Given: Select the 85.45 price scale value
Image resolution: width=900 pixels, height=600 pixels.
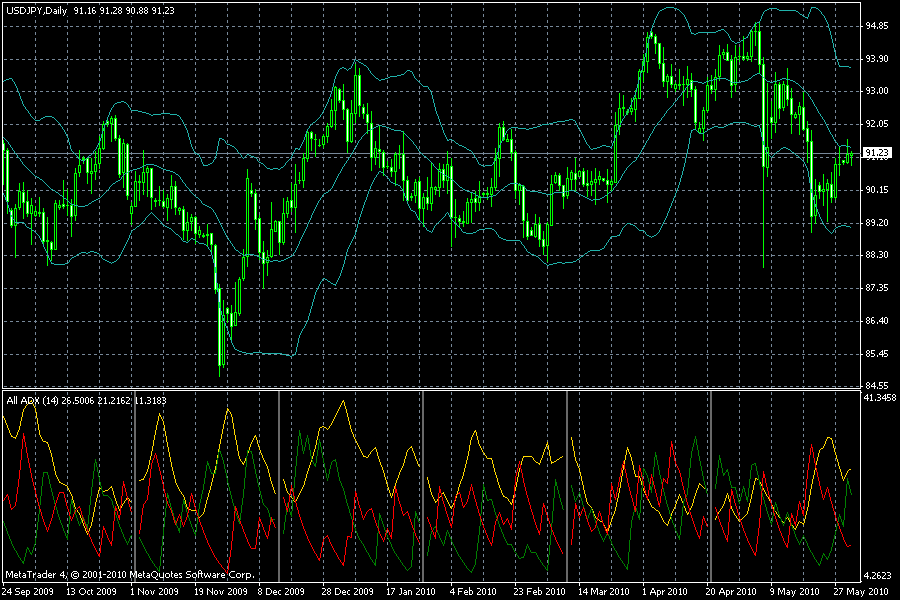Looking at the screenshot, I should point(877,353).
